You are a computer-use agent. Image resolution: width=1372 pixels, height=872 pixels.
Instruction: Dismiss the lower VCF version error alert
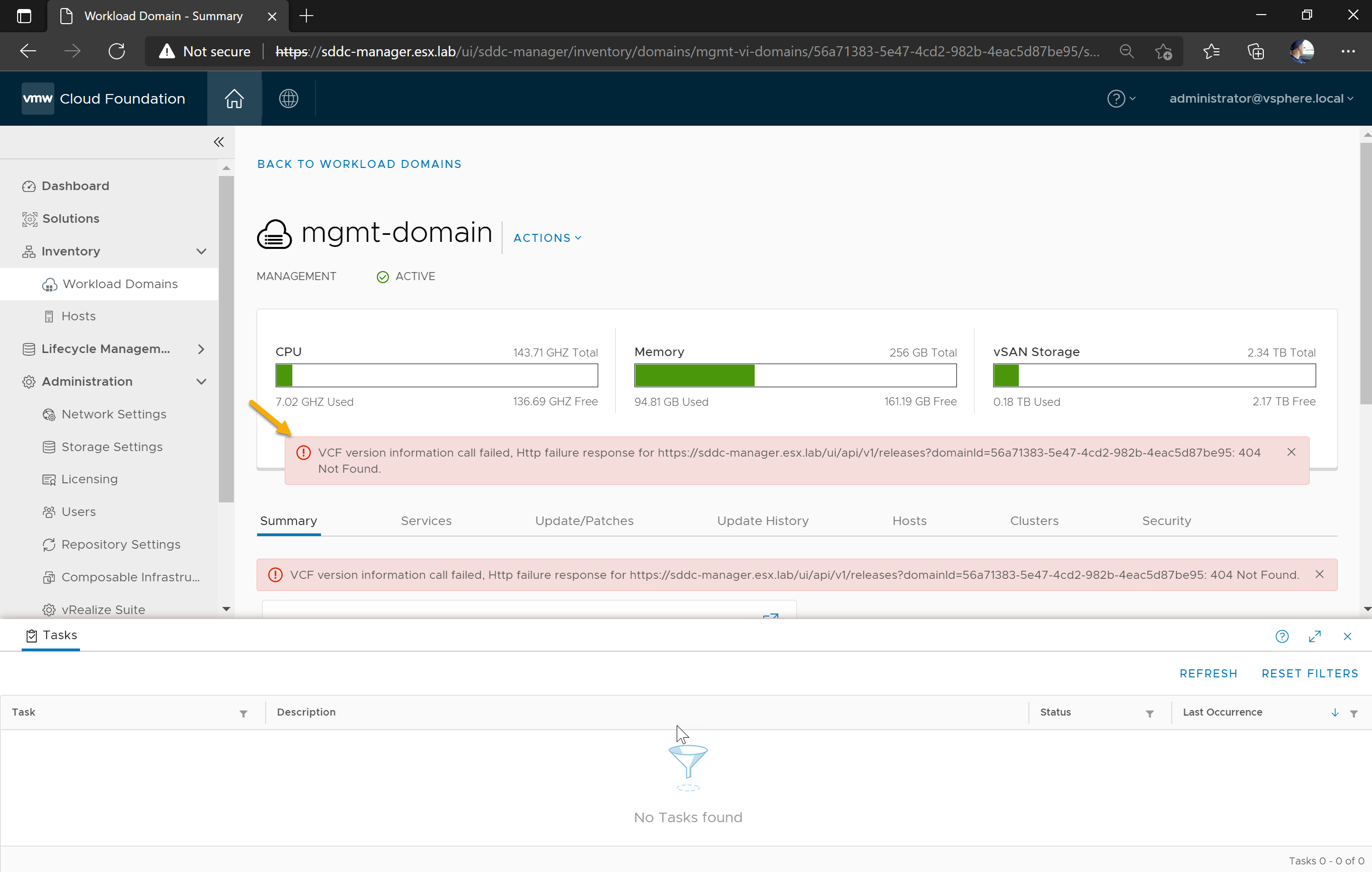(1320, 574)
